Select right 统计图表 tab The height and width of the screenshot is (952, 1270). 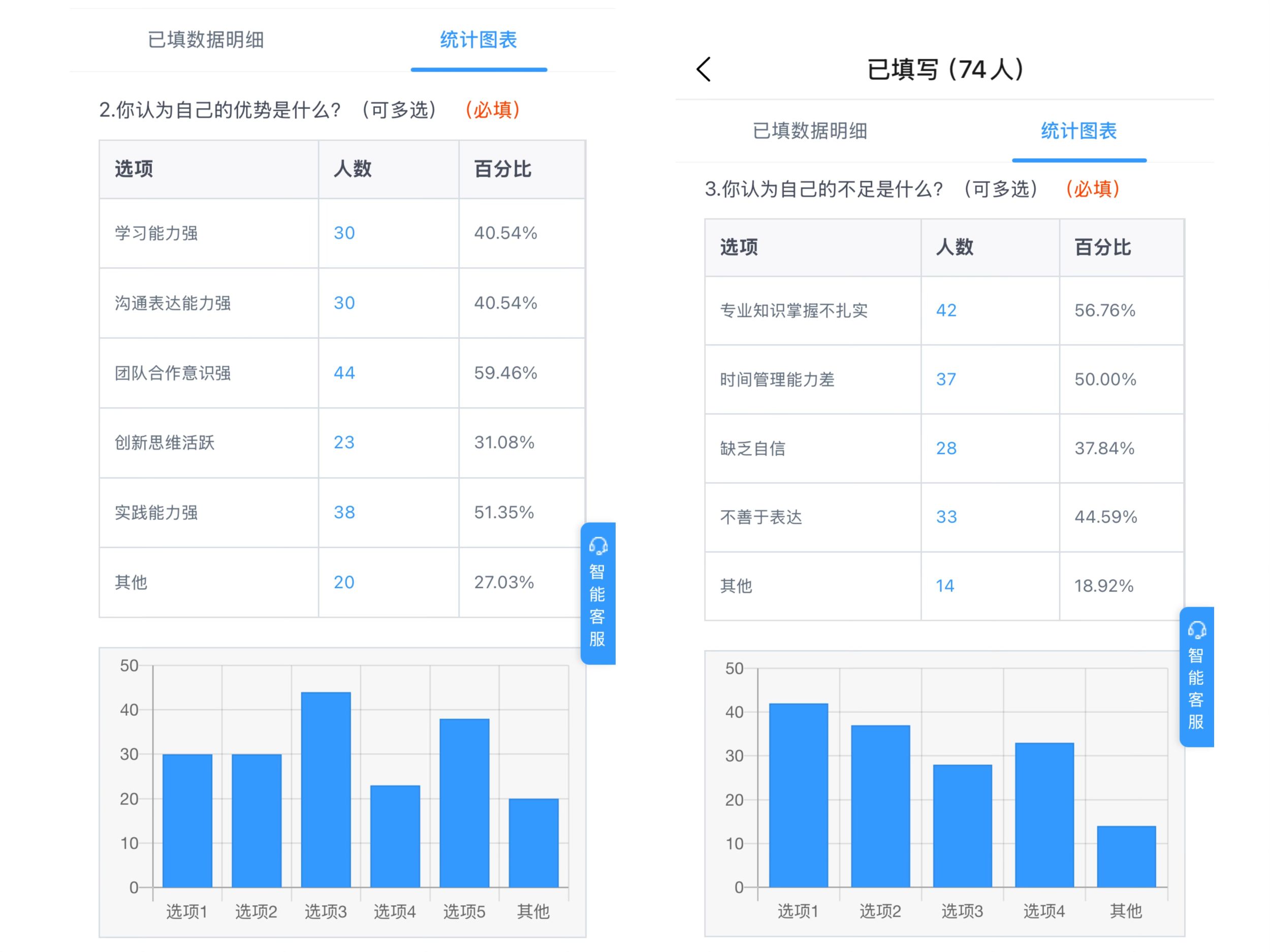pyautogui.click(x=1078, y=131)
